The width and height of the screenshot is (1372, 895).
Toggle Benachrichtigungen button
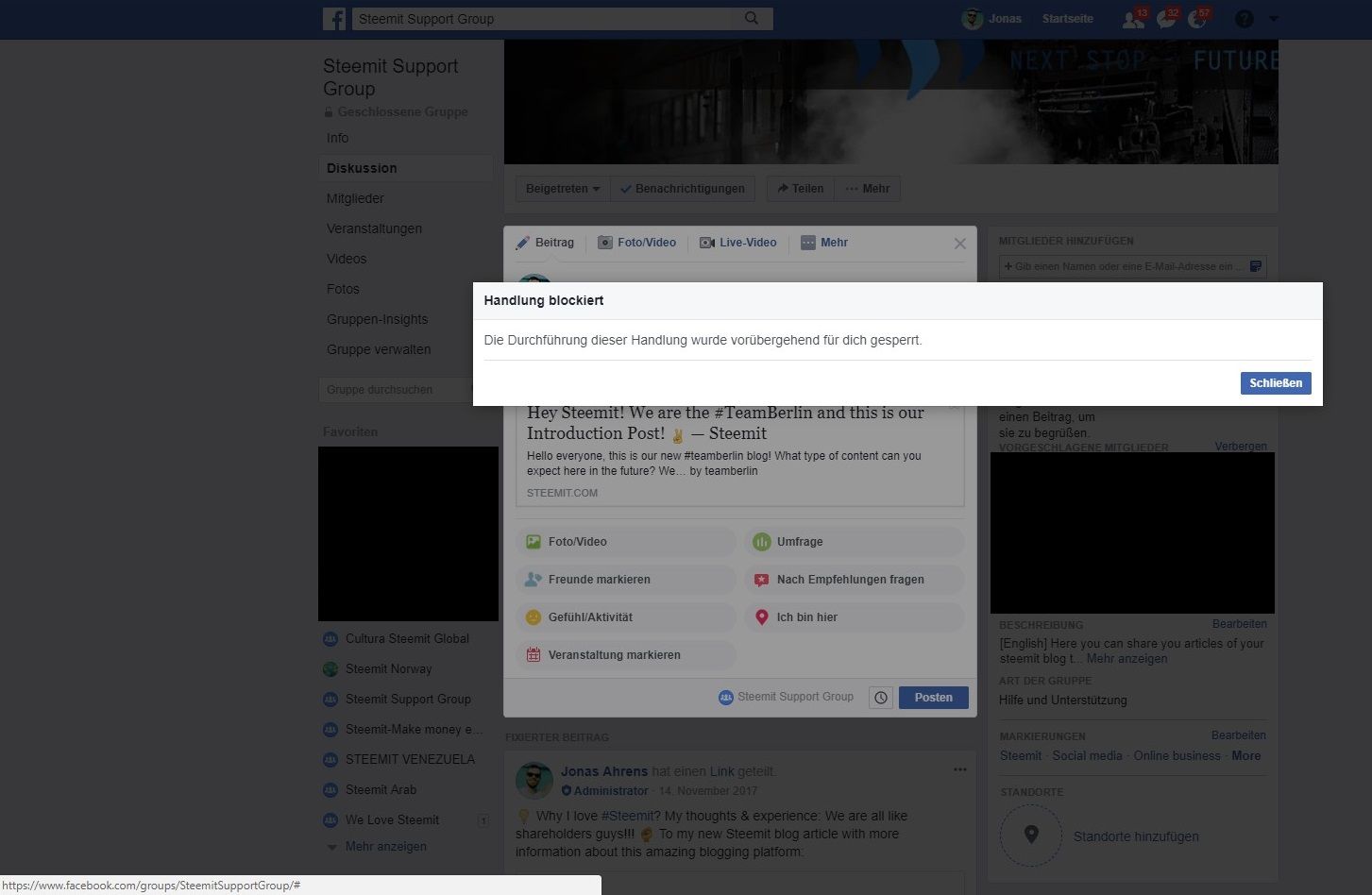pyautogui.click(x=683, y=189)
